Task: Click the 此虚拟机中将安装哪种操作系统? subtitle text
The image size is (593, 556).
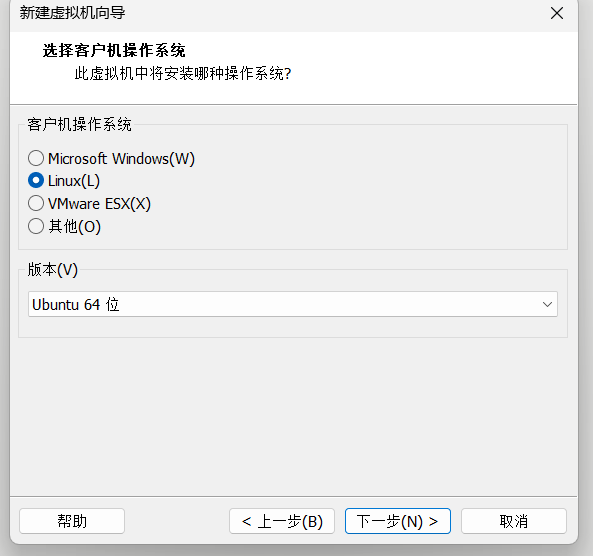Action: tap(183, 73)
